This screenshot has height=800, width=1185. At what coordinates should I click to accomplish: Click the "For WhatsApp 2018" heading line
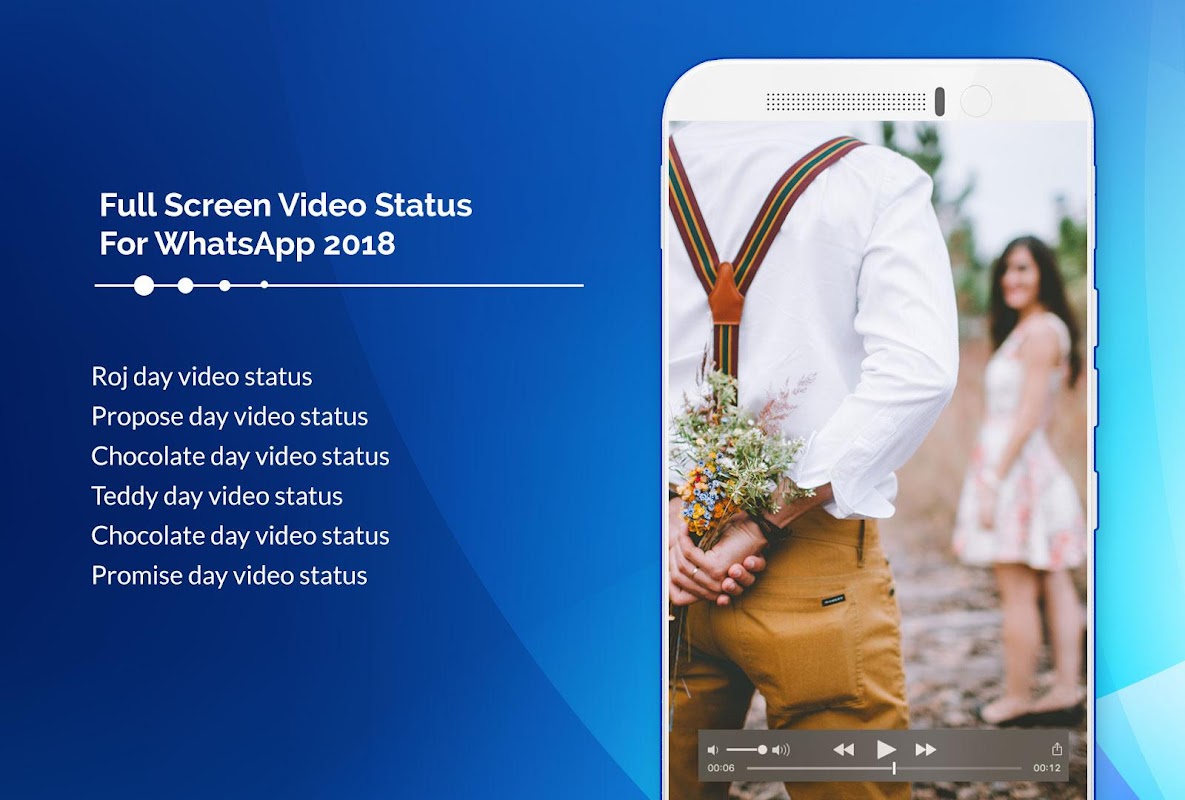point(247,244)
